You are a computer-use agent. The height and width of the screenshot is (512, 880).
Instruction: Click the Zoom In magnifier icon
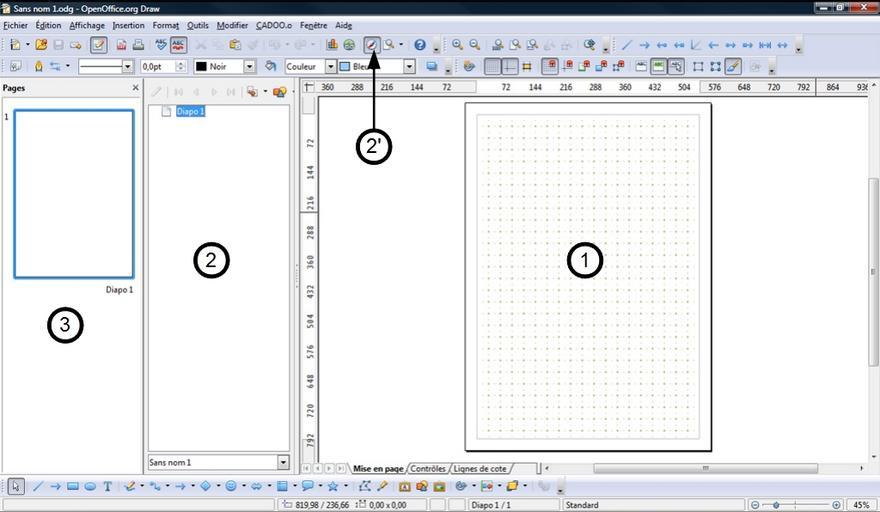pos(457,45)
